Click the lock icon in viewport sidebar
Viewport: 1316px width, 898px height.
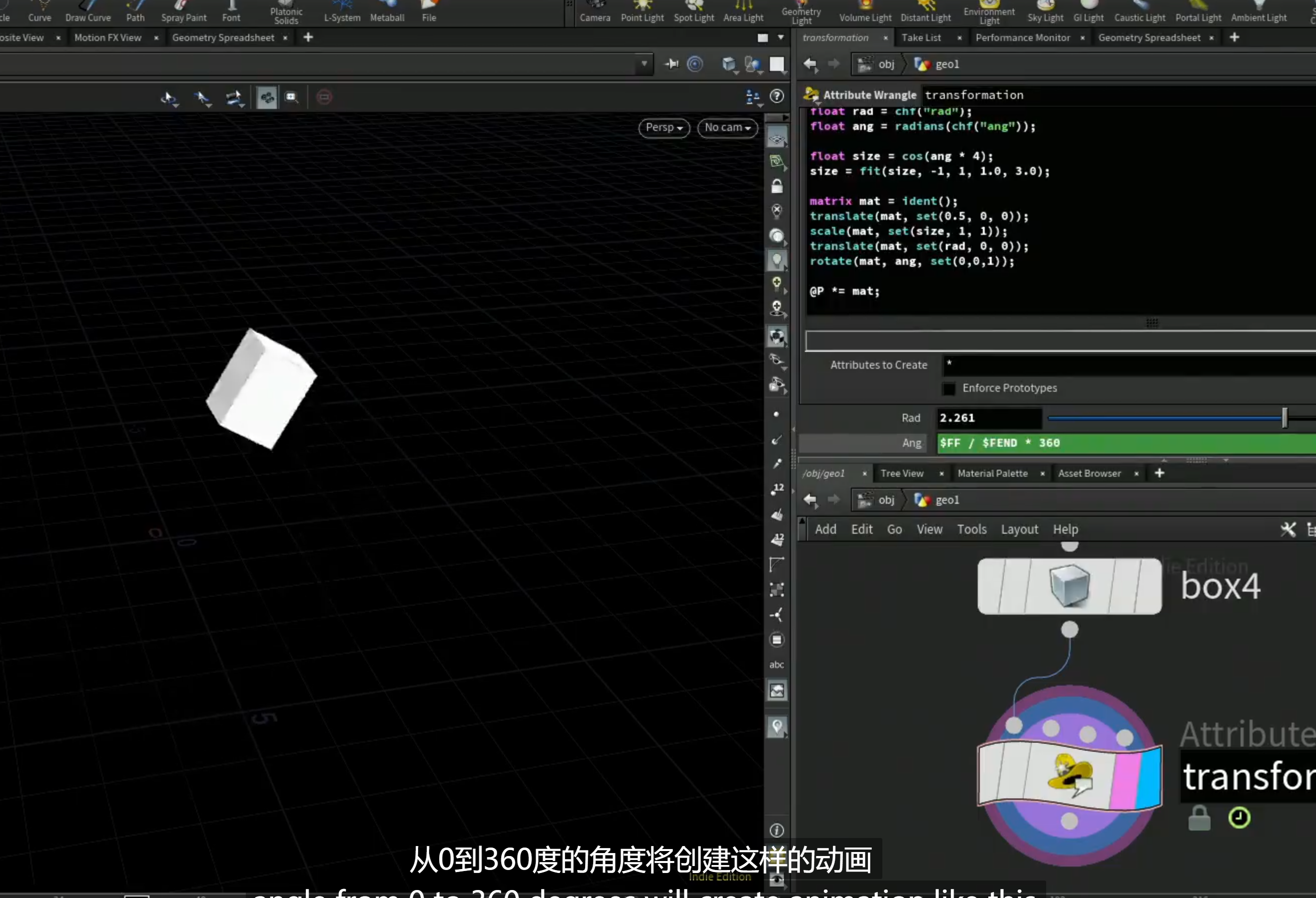[x=777, y=186]
